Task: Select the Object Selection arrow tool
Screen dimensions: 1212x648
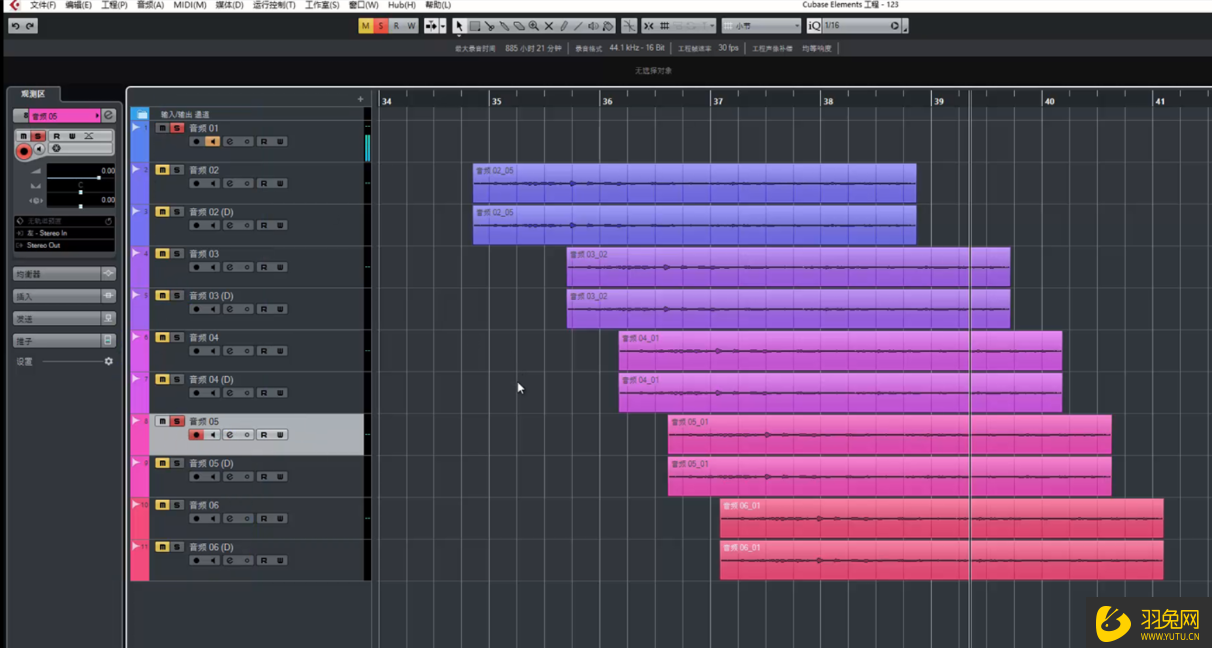Action: [x=460, y=26]
